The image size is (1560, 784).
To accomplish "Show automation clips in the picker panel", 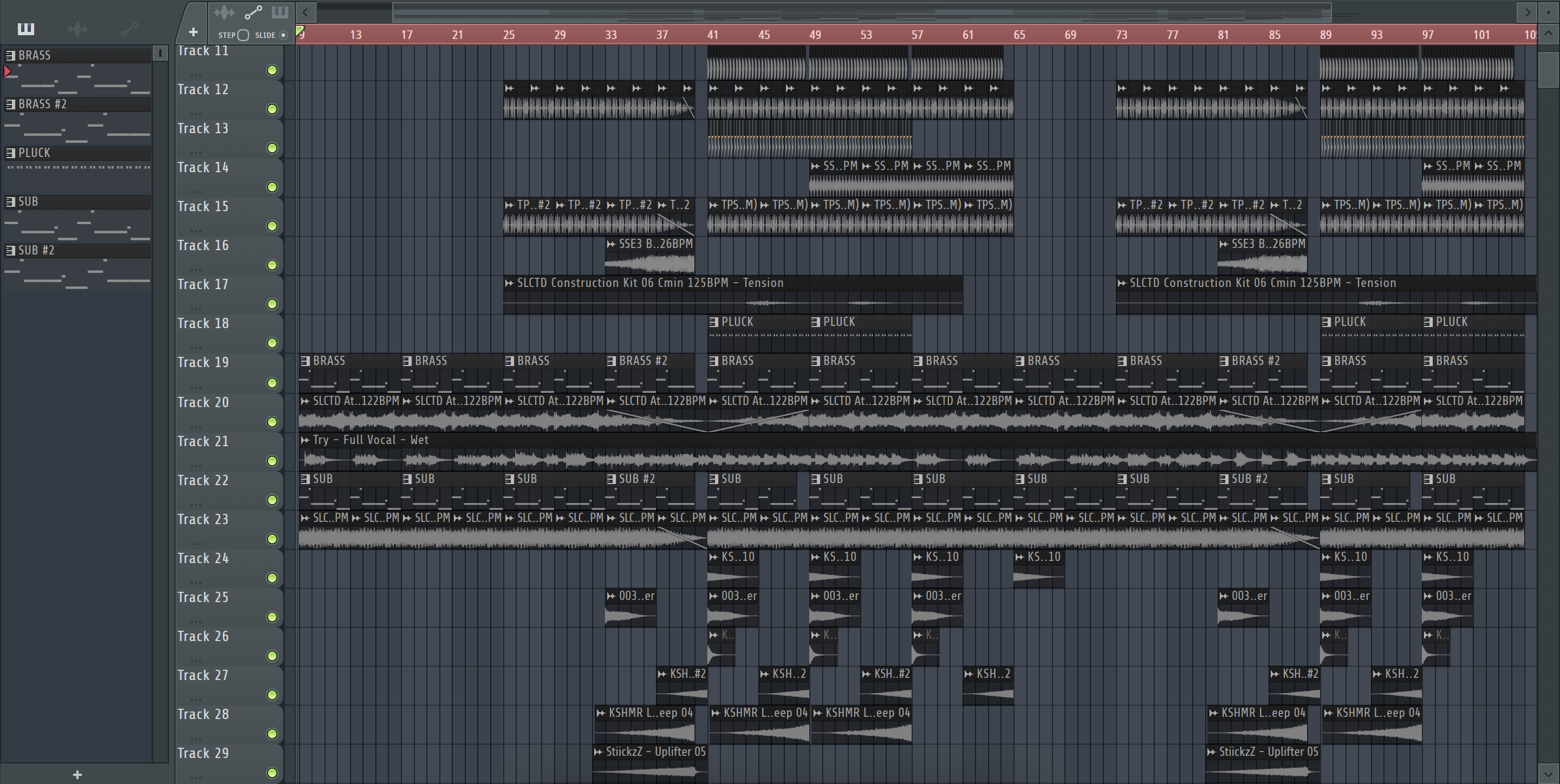I will pyautogui.click(x=129, y=29).
